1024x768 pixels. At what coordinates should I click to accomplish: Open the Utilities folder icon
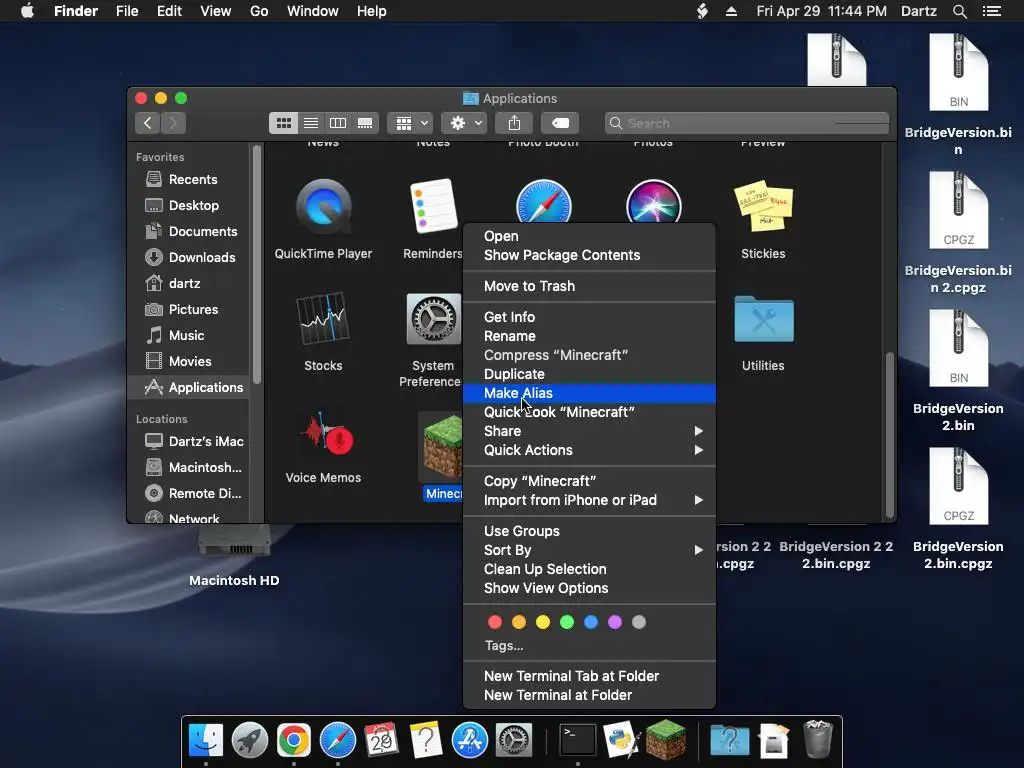[x=763, y=319]
